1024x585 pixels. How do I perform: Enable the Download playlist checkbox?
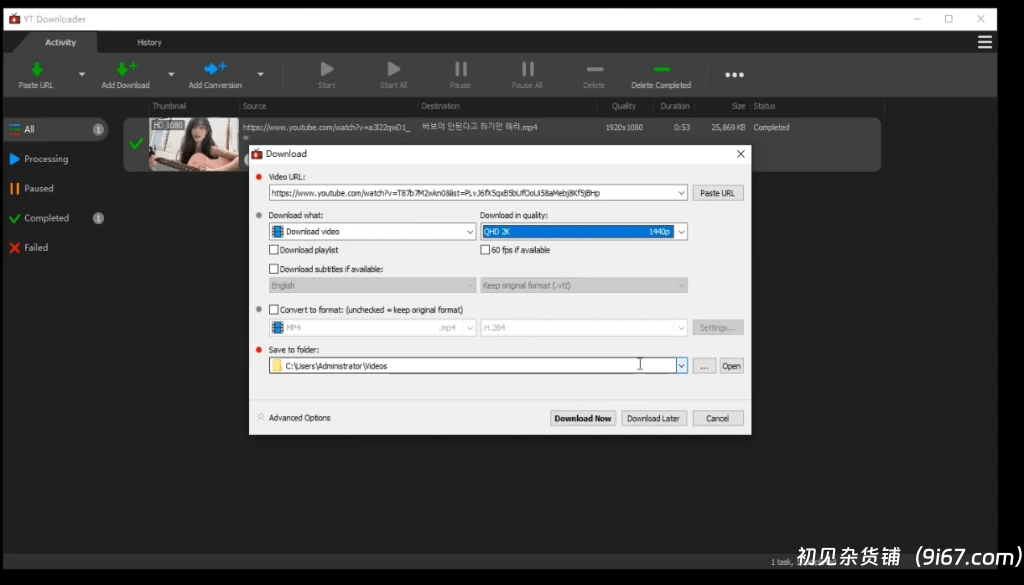274,250
